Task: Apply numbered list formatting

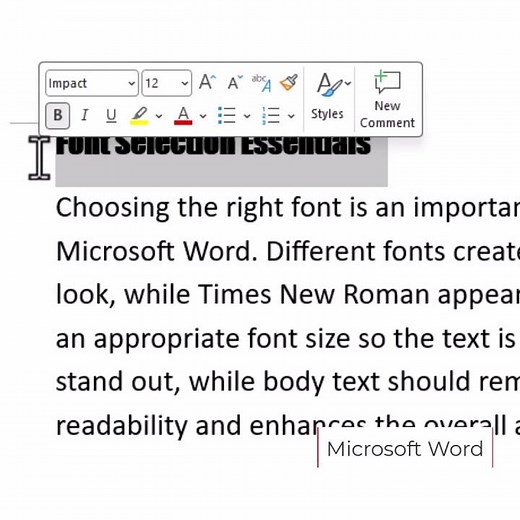Action: coord(271,116)
